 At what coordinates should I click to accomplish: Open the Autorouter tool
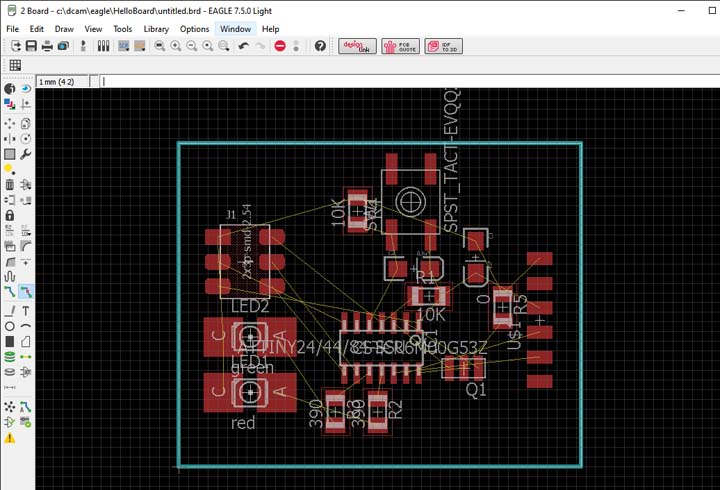[26, 407]
